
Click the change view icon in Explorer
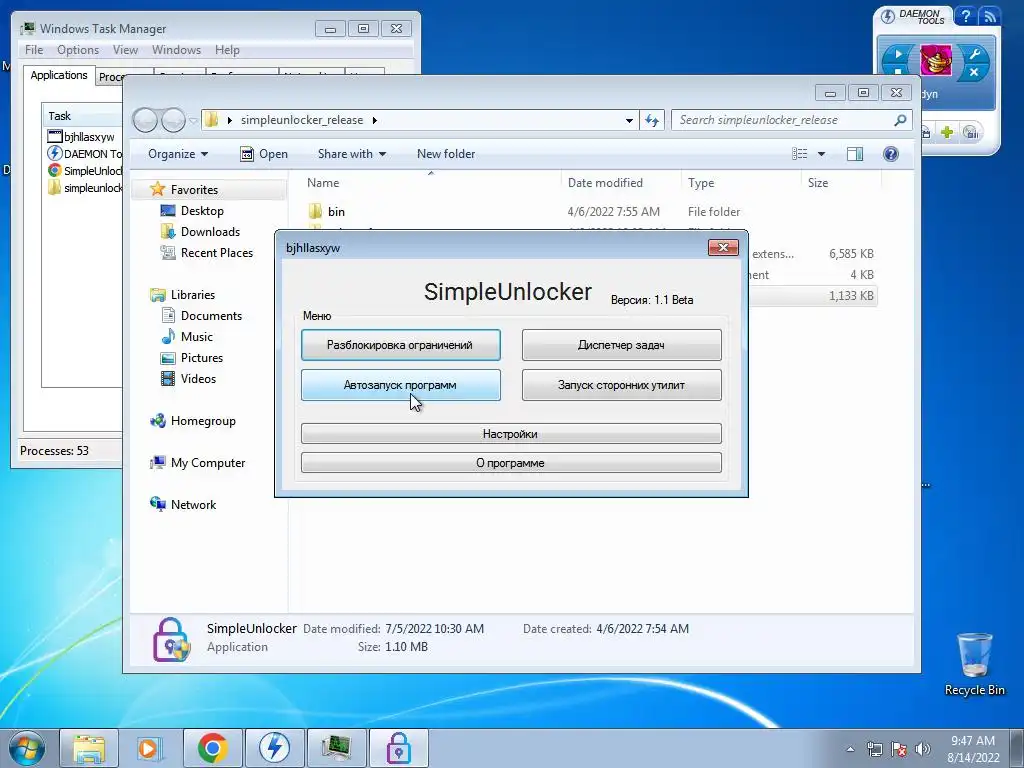[x=799, y=154]
